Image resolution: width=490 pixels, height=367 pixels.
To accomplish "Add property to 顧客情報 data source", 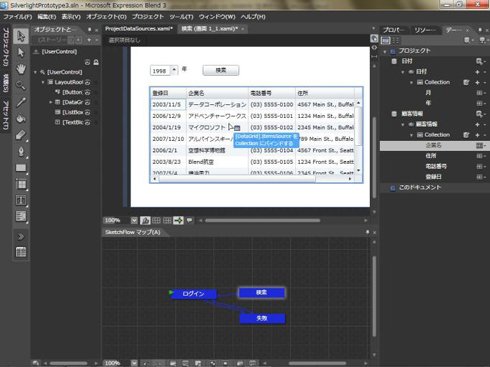I will coord(477,124).
